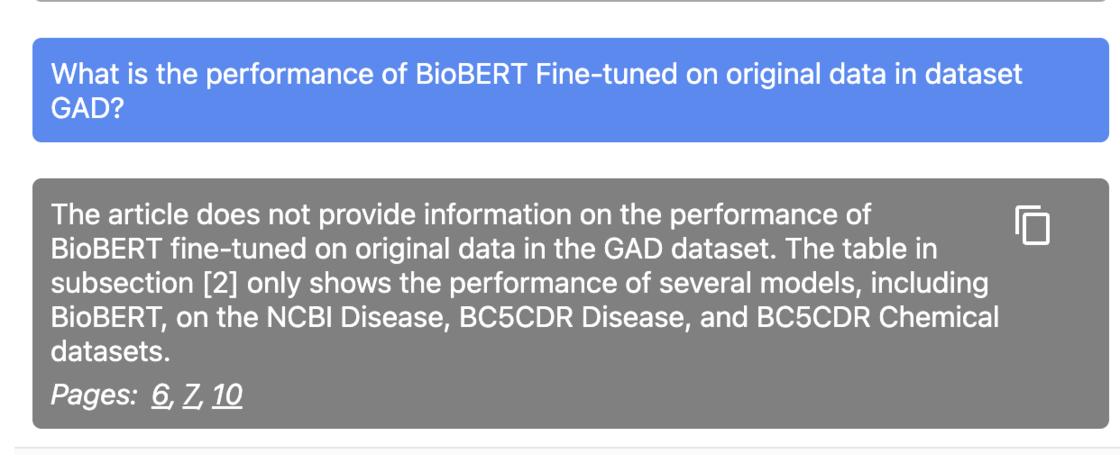
Task: Click "several models" in the answer text
Action: [x=784, y=284]
